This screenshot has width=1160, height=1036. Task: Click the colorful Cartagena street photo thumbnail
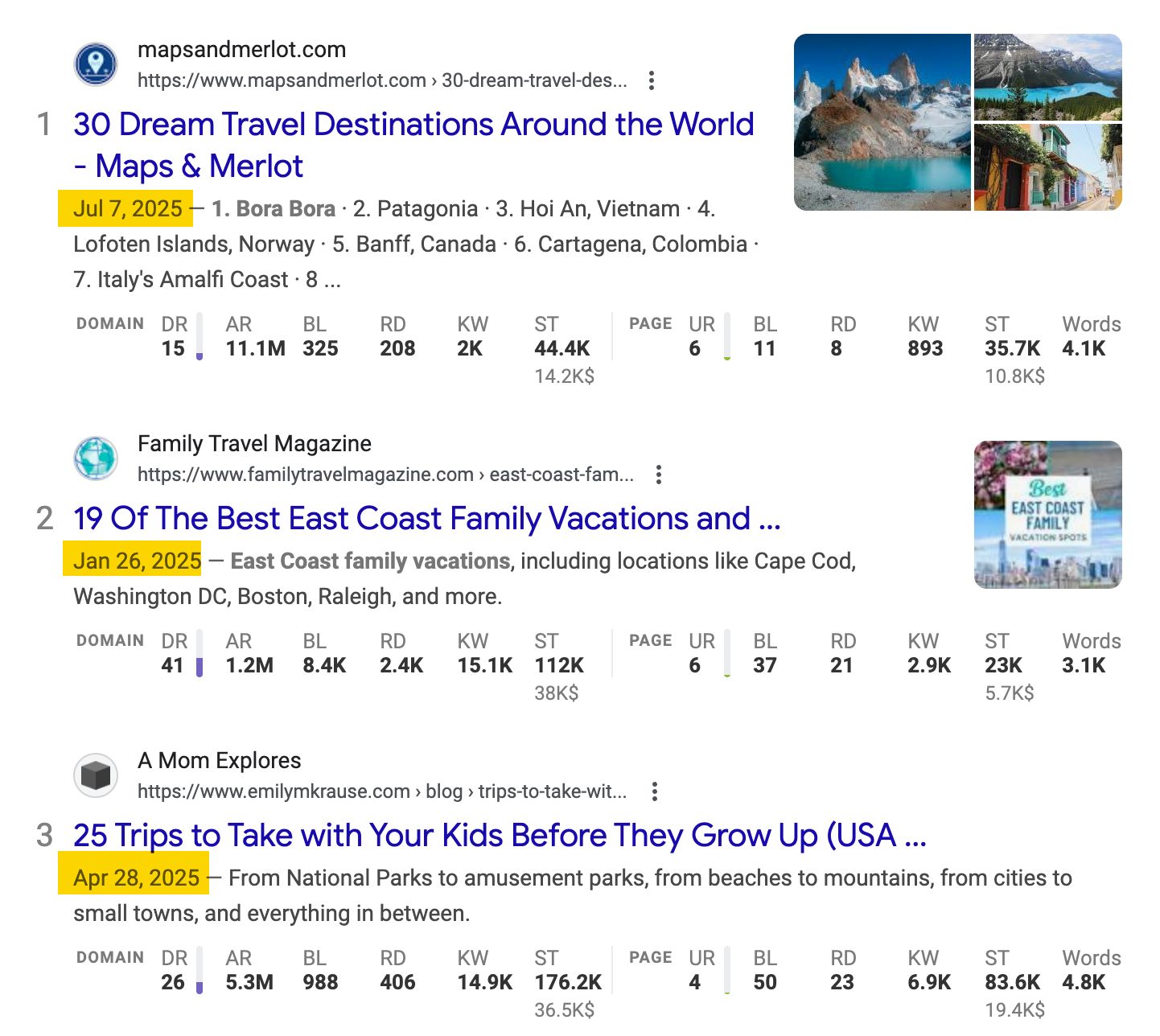pyautogui.click(x=1047, y=165)
